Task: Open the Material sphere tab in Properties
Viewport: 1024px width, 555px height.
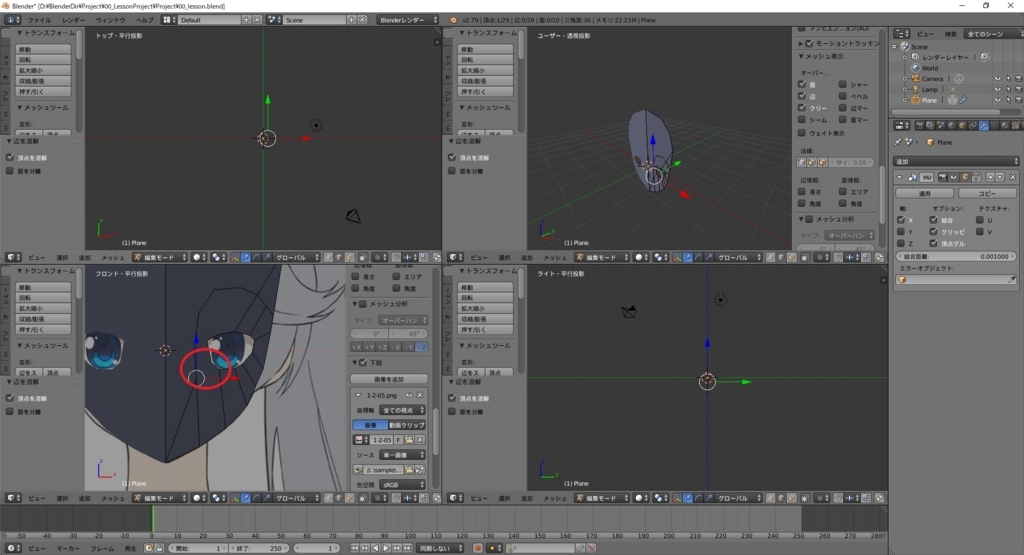Action: (1005, 125)
